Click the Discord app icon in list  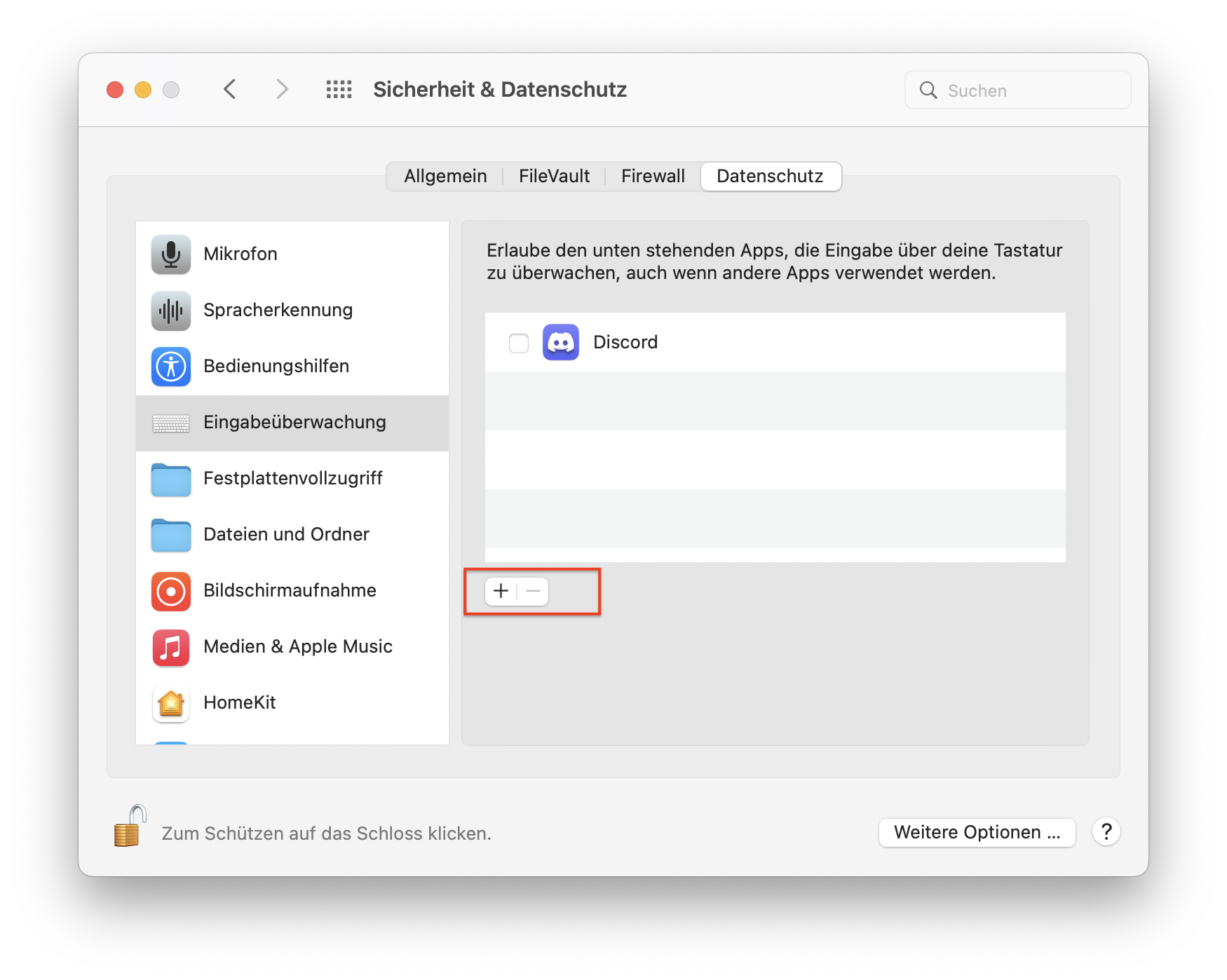pyautogui.click(x=560, y=342)
